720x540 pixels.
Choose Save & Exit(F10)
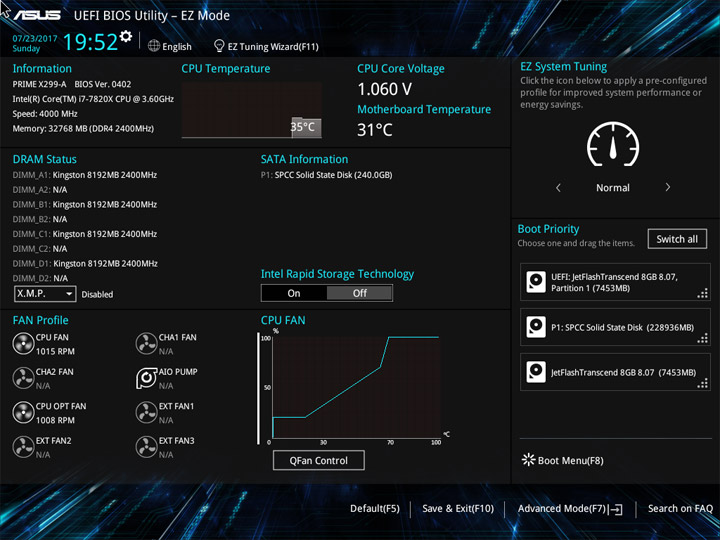click(458, 509)
